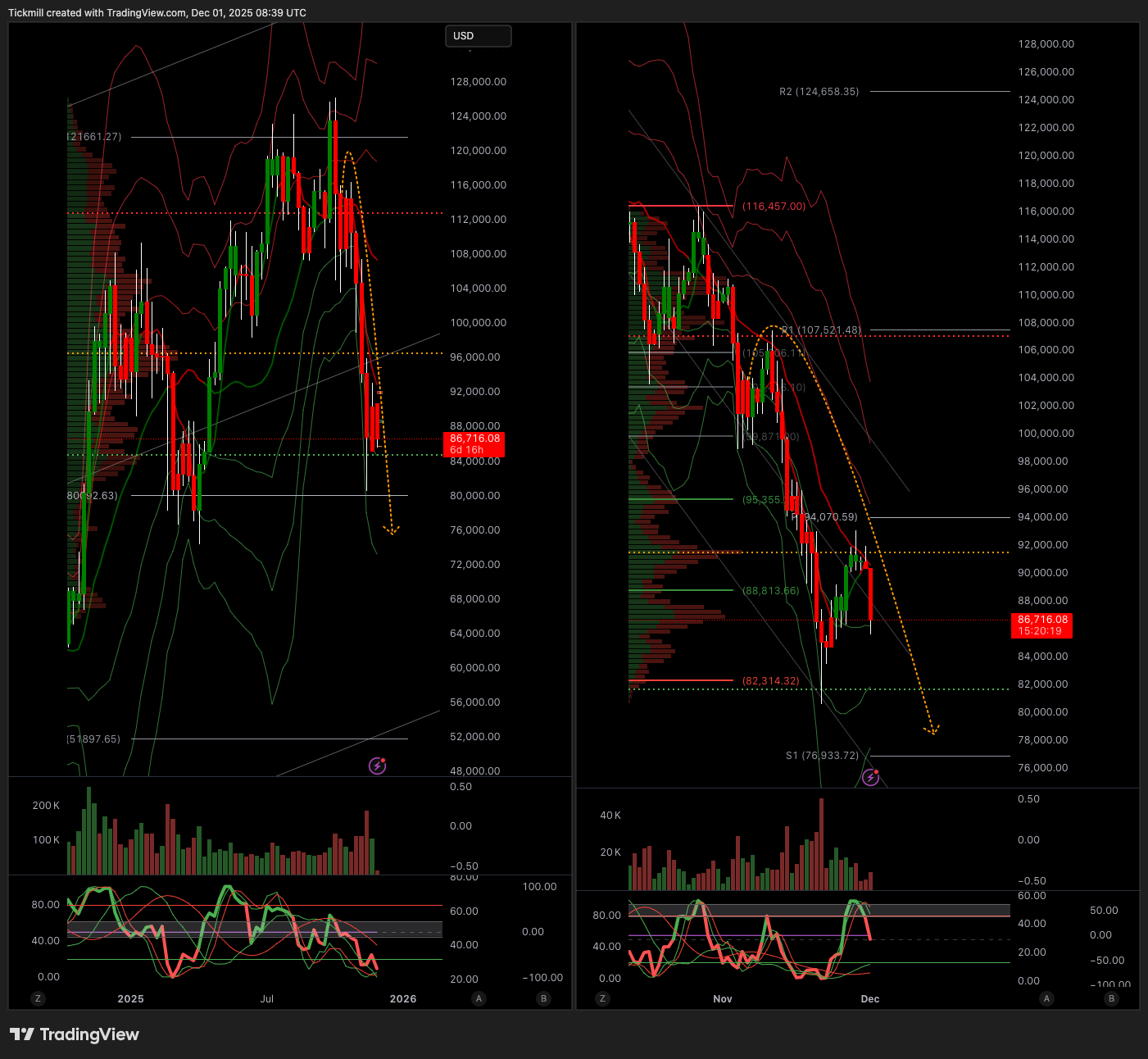Click the lightning event icon on left chart
The width and height of the screenshot is (1148, 1059).
click(x=377, y=766)
